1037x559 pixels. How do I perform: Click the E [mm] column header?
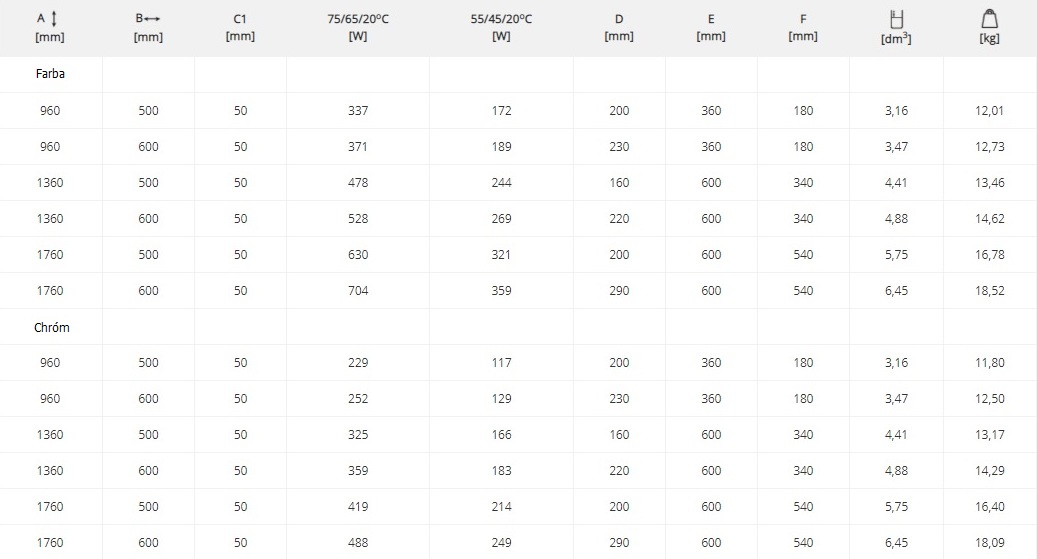pyautogui.click(x=711, y=27)
